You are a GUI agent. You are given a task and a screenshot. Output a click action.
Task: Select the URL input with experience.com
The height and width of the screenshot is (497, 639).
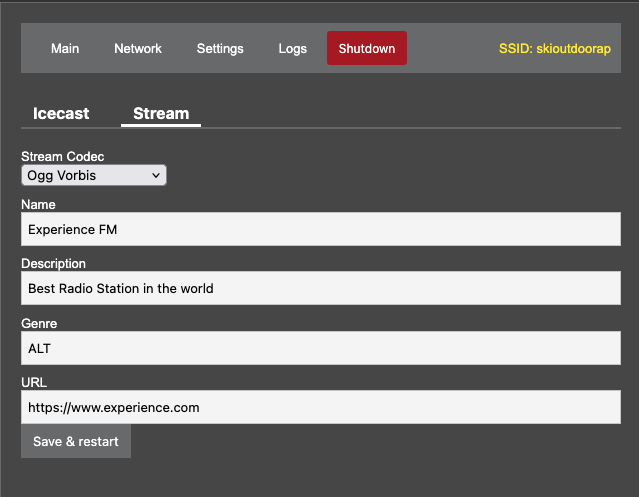click(x=320, y=407)
